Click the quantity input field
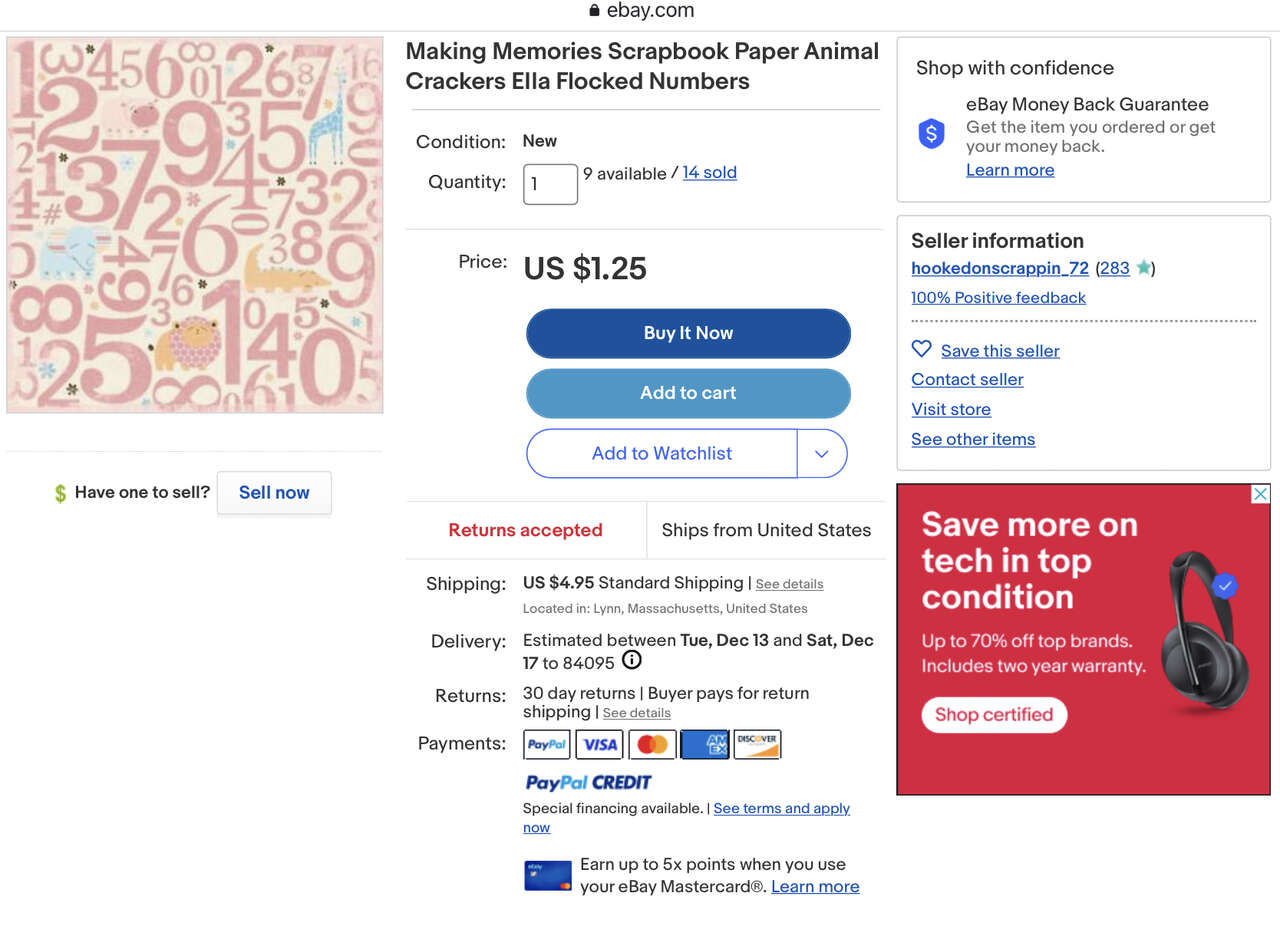Image resolution: width=1280 pixels, height=939 pixels. [550, 184]
